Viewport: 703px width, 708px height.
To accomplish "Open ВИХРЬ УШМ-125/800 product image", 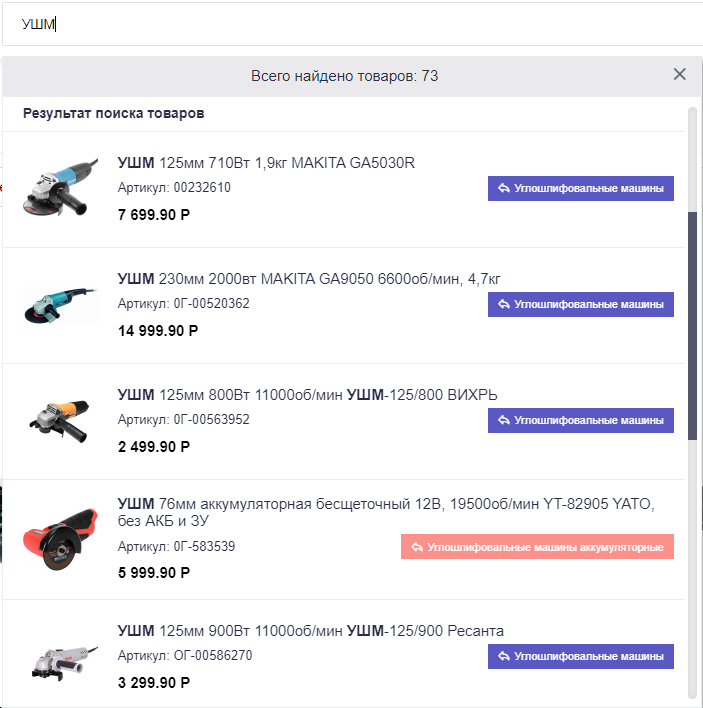I will tap(60, 421).
